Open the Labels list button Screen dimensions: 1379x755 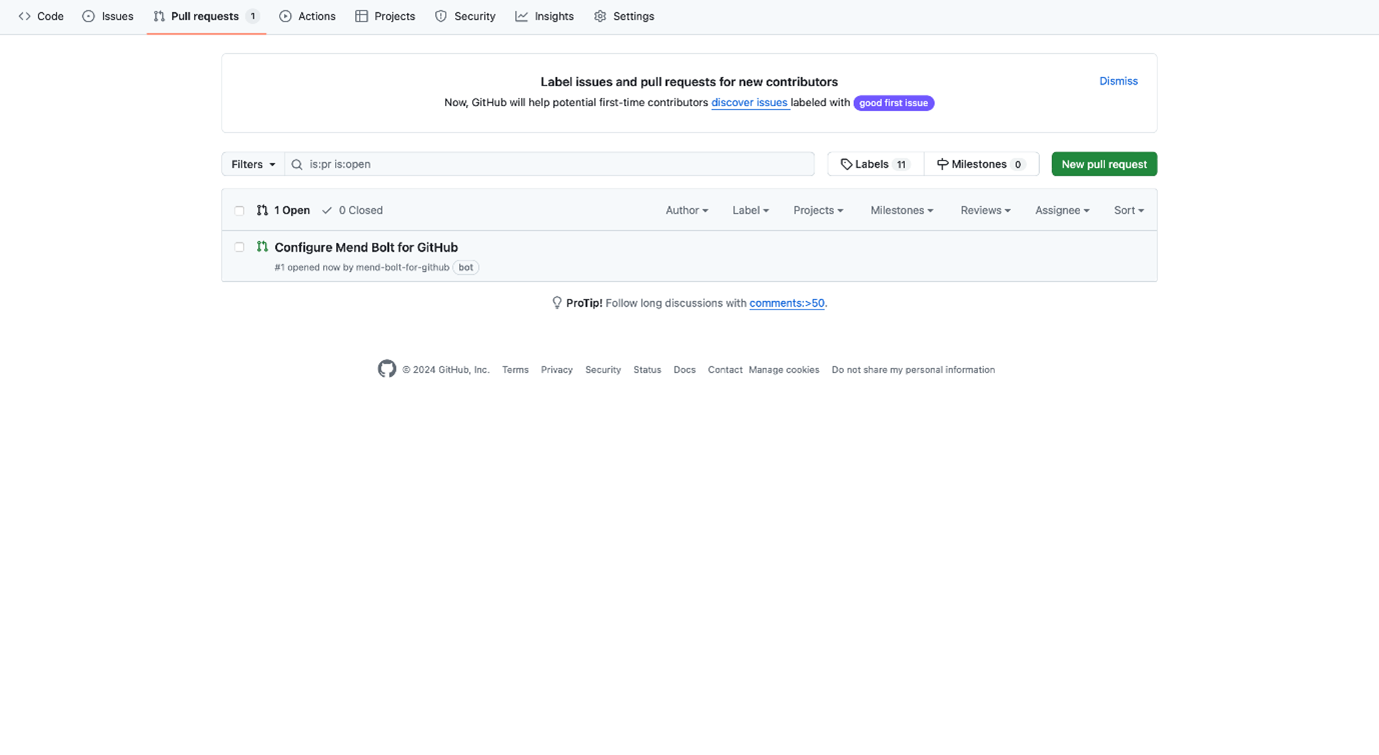pyautogui.click(x=875, y=164)
